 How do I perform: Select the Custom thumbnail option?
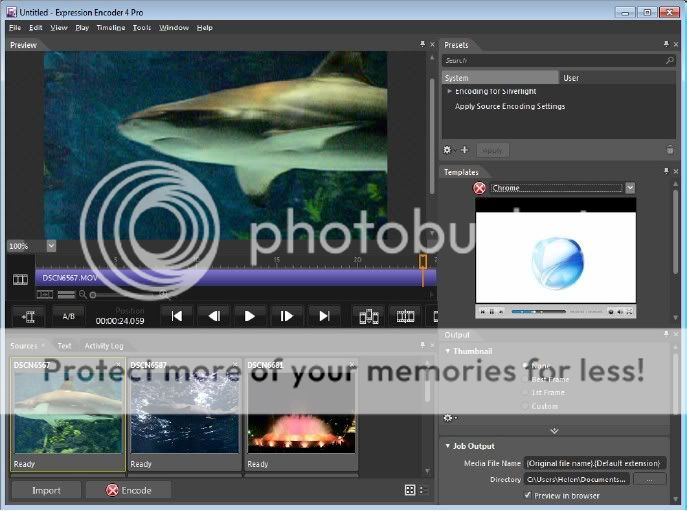[x=525, y=406]
